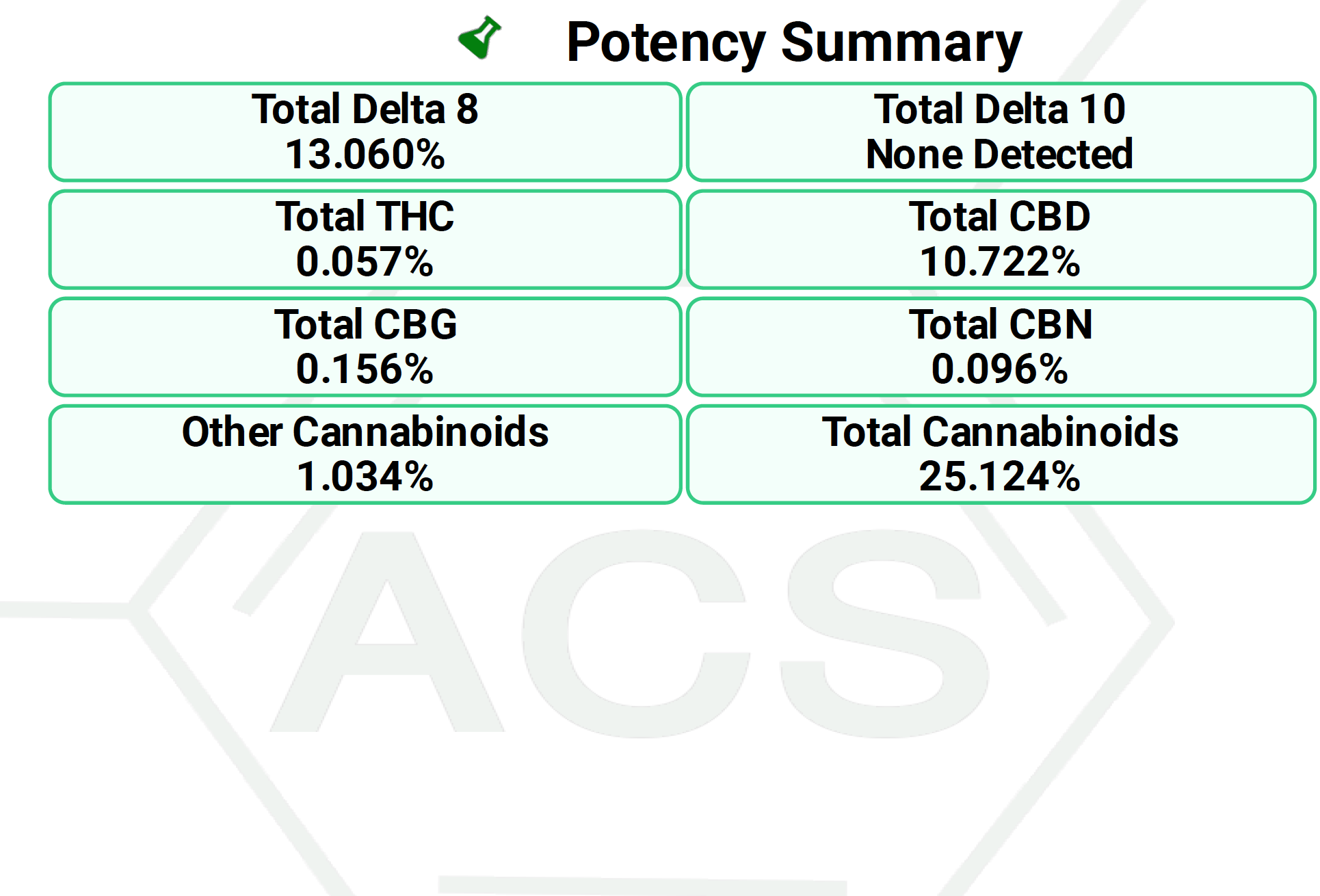Select the Total Delta 8 box
1320x896 pixels.
click(x=365, y=132)
